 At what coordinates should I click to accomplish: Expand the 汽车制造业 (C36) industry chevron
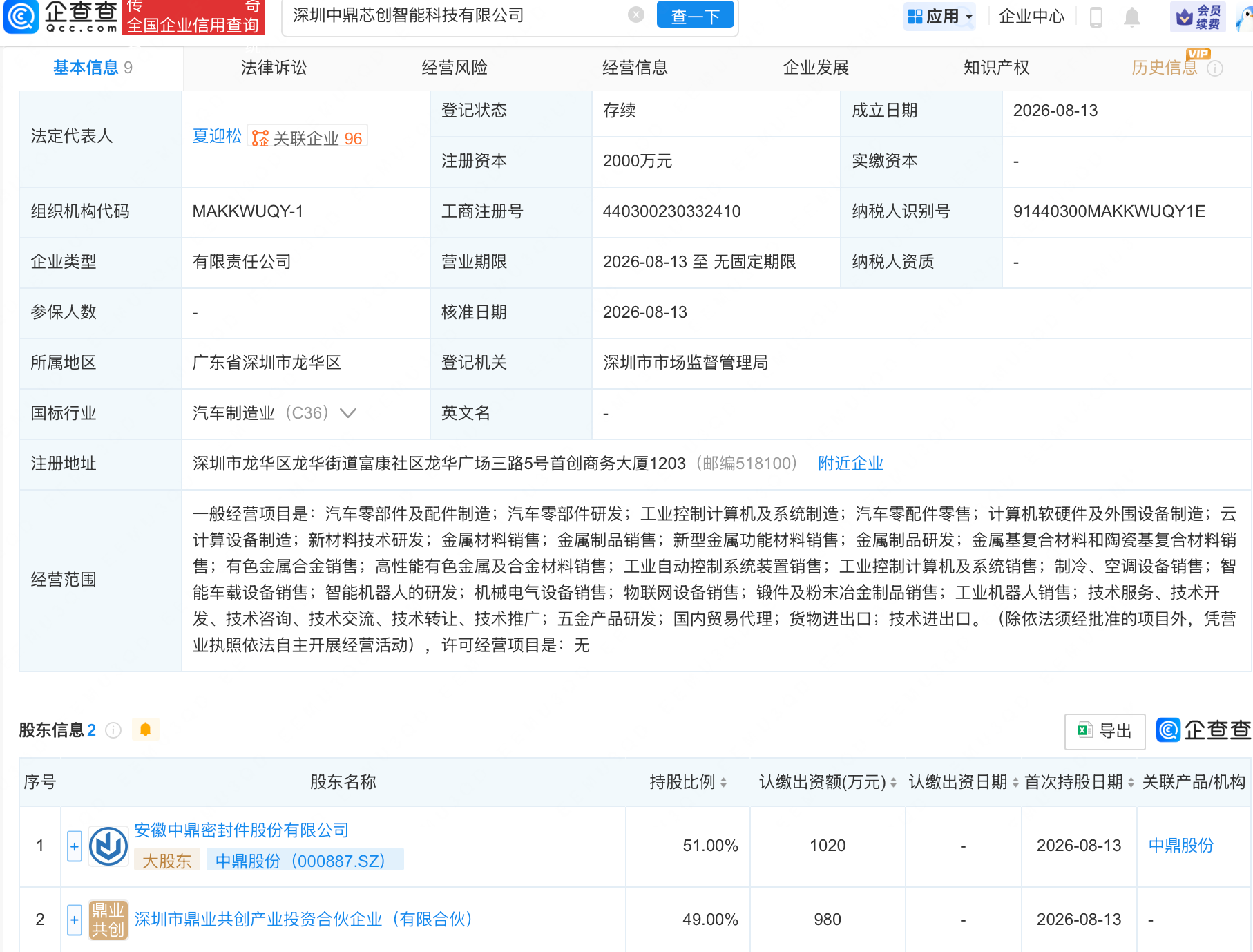click(348, 413)
